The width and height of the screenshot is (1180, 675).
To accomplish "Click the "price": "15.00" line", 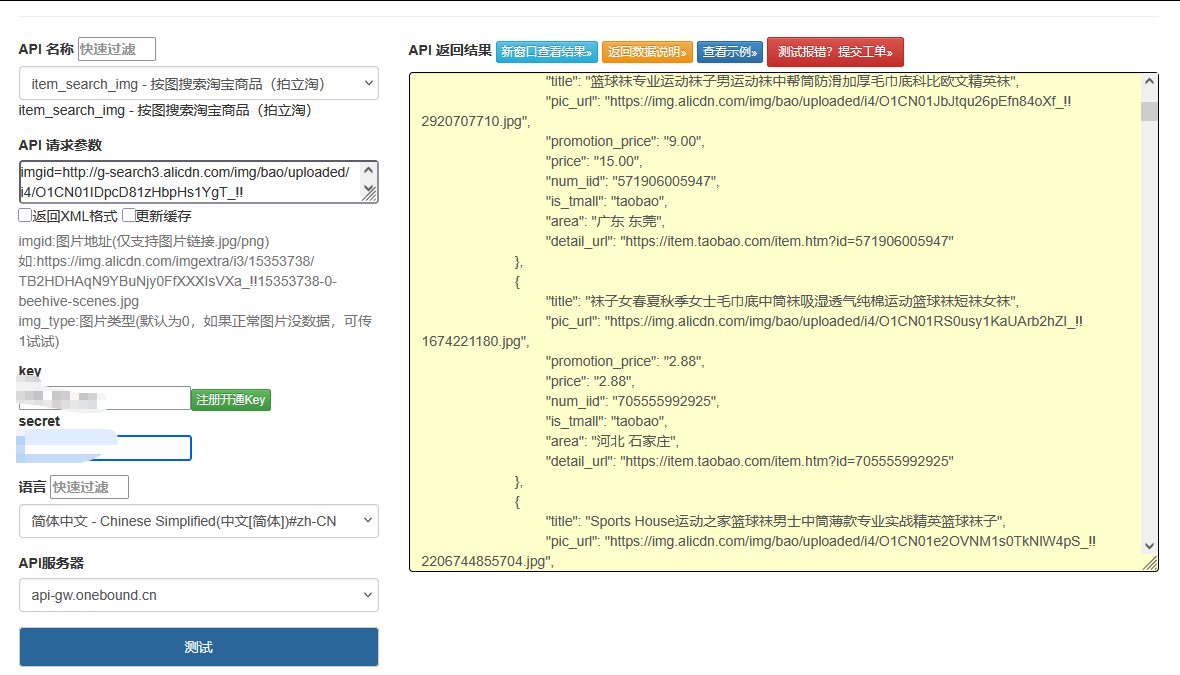I will pos(594,161).
